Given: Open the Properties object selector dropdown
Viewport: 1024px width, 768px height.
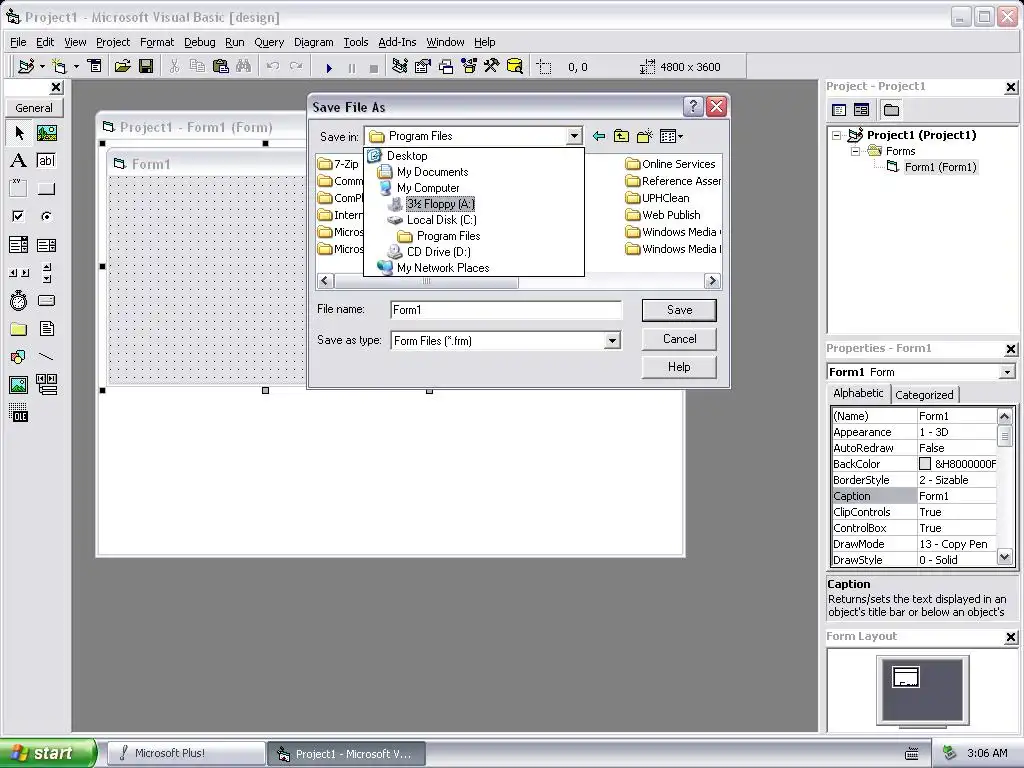Looking at the screenshot, I should point(1007,372).
